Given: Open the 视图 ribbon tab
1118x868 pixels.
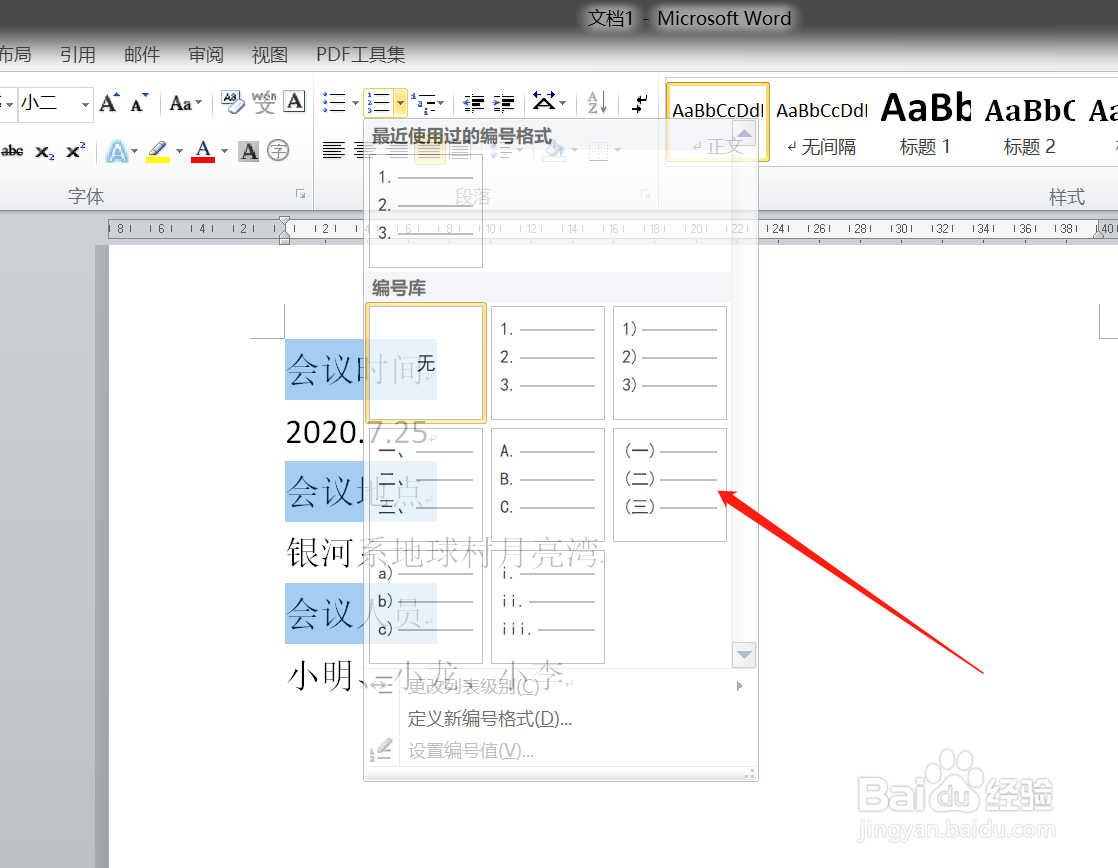Looking at the screenshot, I should (270, 55).
